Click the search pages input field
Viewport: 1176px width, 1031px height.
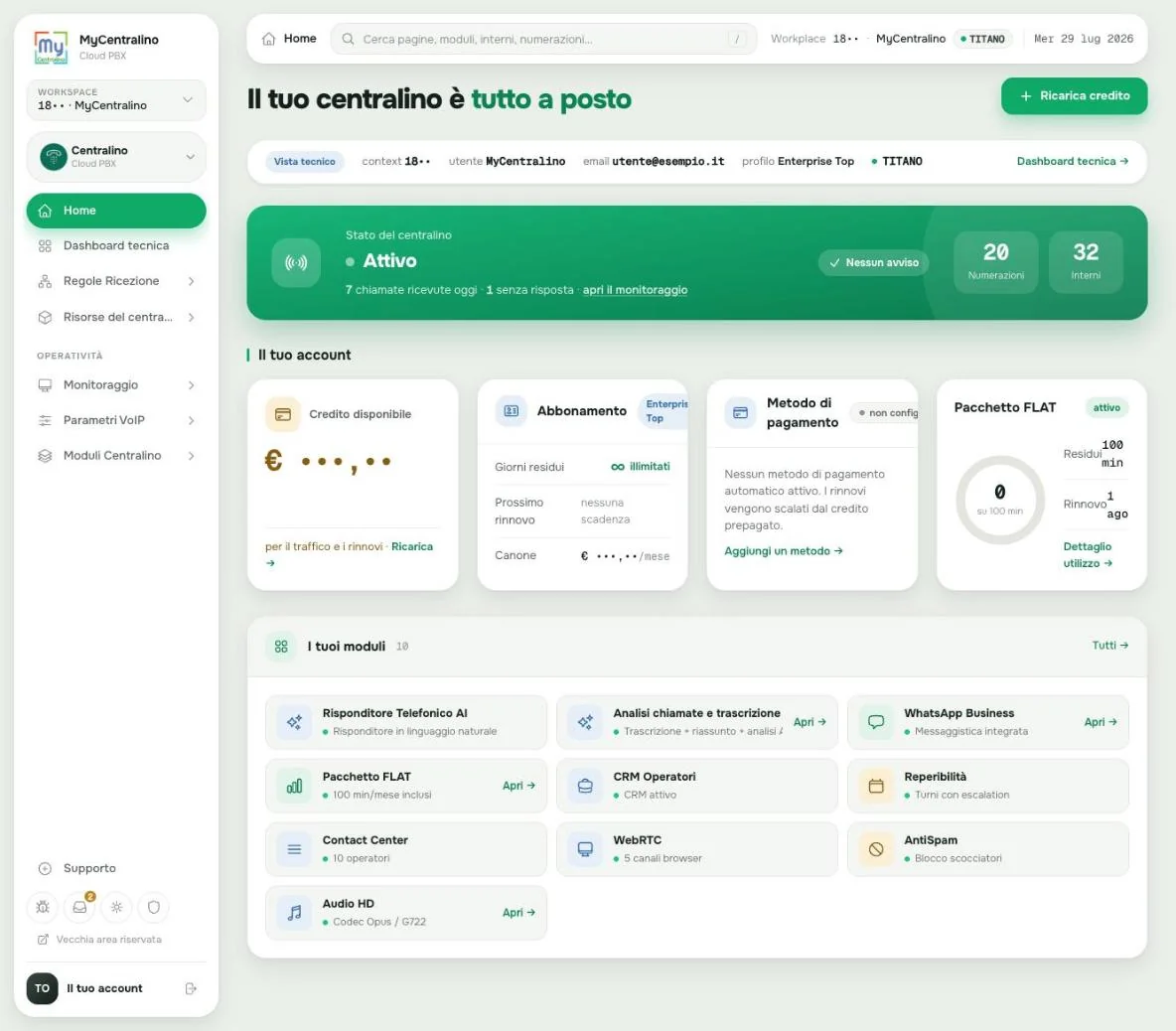(543, 39)
